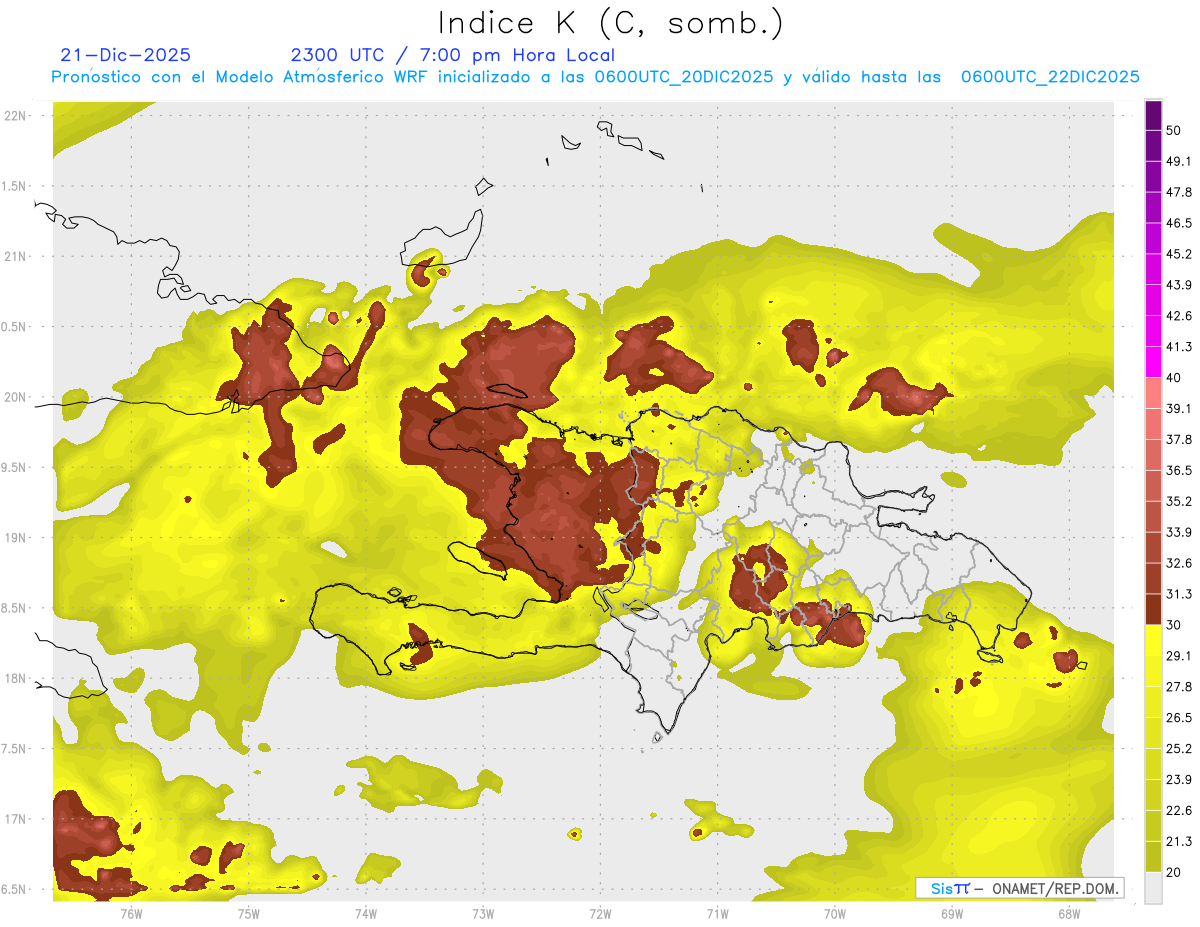Select the "40" colorbar value
1200x927 pixels.
tap(1175, 378)
